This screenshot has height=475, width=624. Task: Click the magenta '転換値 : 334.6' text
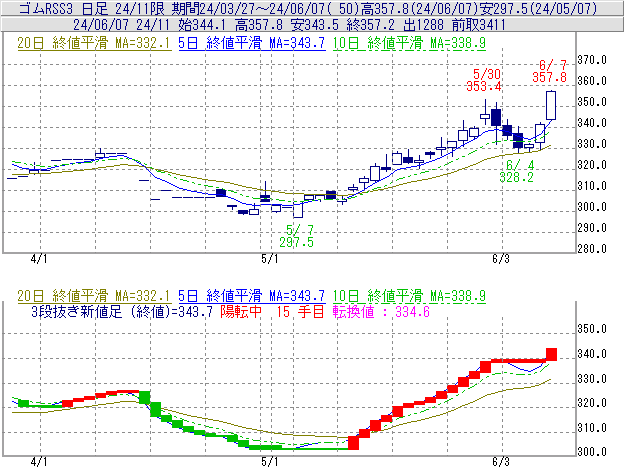coord(381,311)
